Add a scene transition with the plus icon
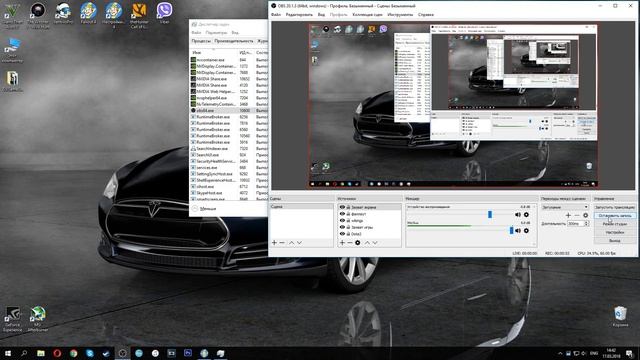640x360 pixels. (x=568, y=215)
